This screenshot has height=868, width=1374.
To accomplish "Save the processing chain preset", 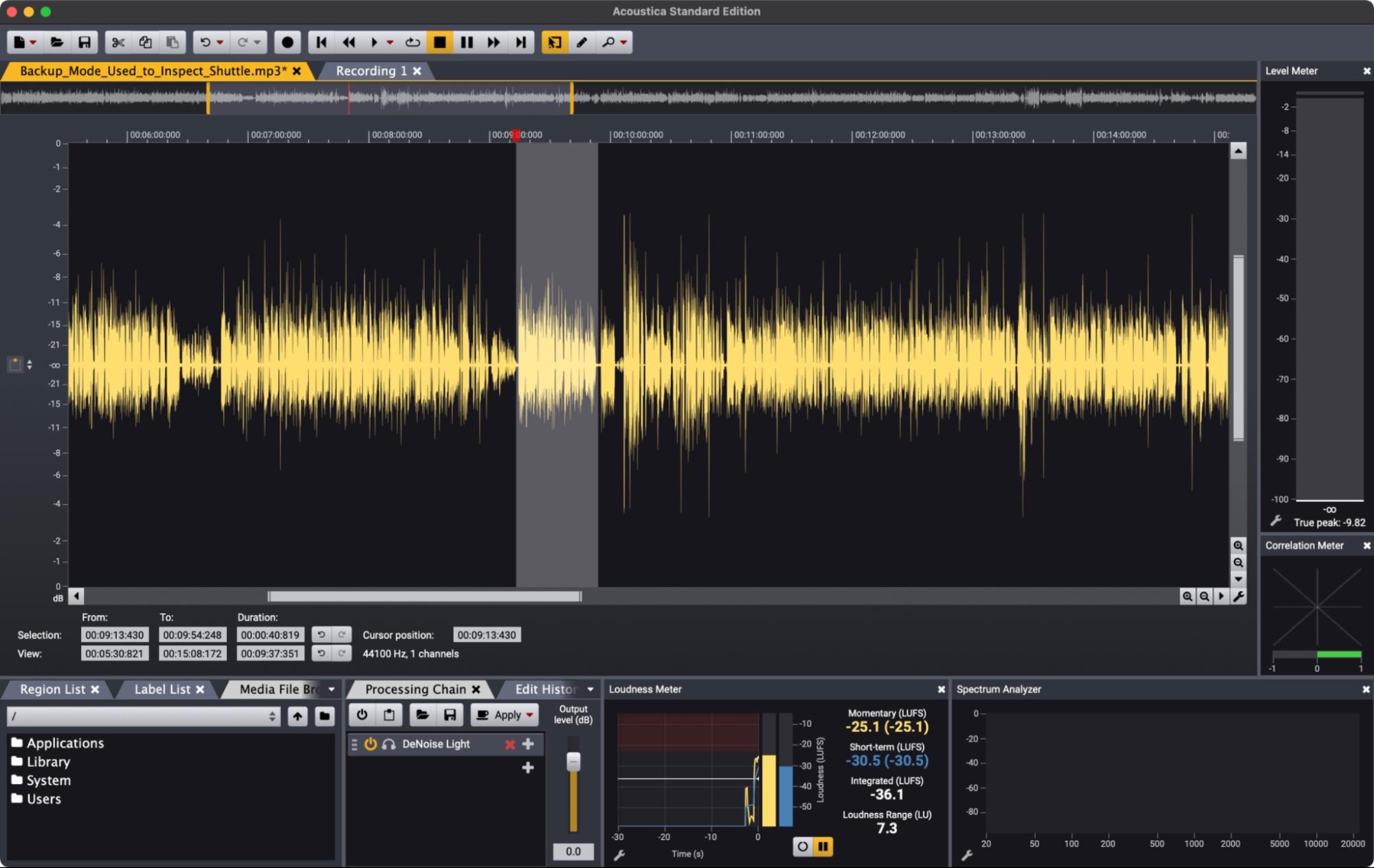I will click(x=450, y=715).
